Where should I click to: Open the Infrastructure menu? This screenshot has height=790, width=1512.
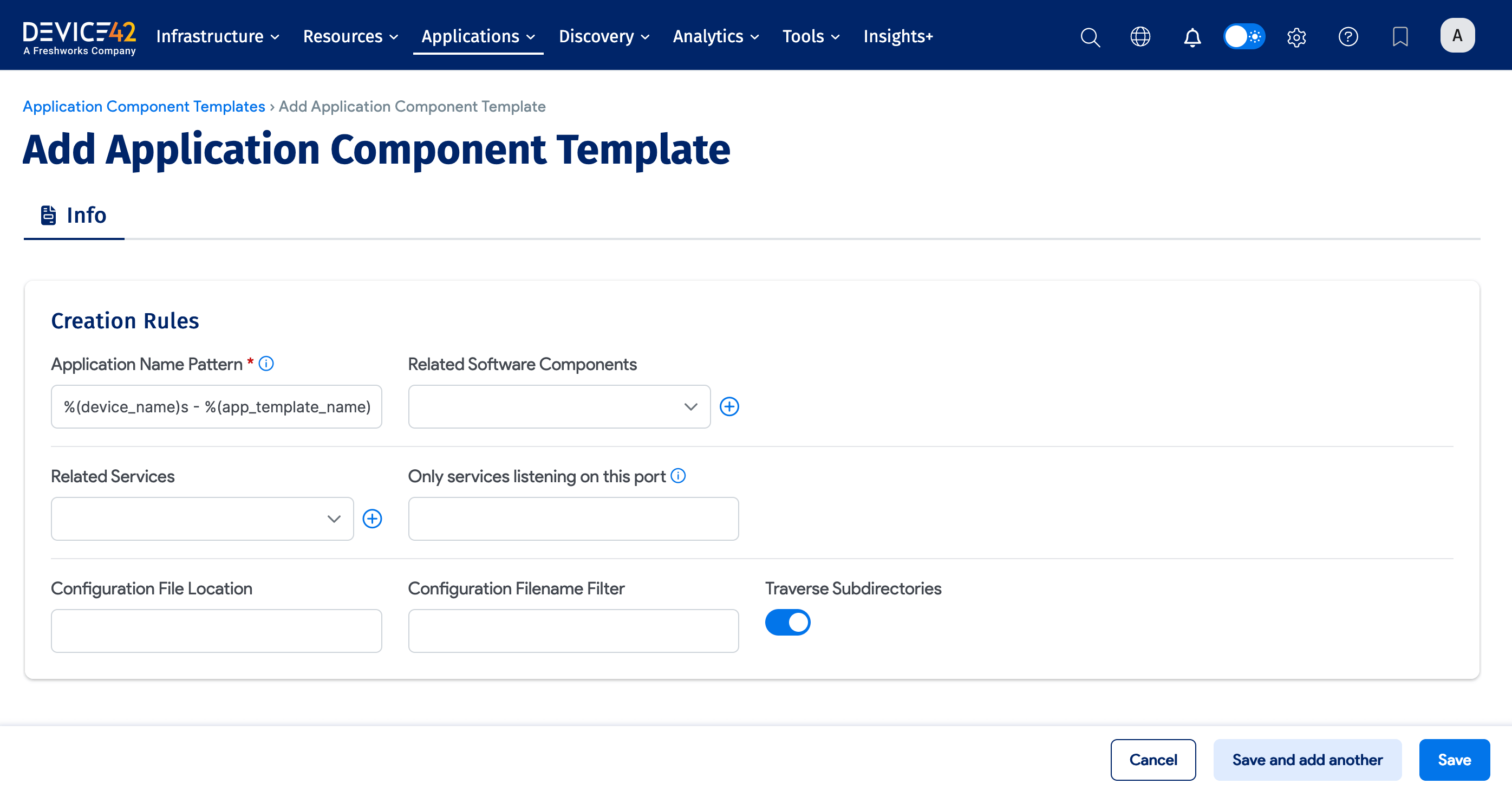coord(217,36)
